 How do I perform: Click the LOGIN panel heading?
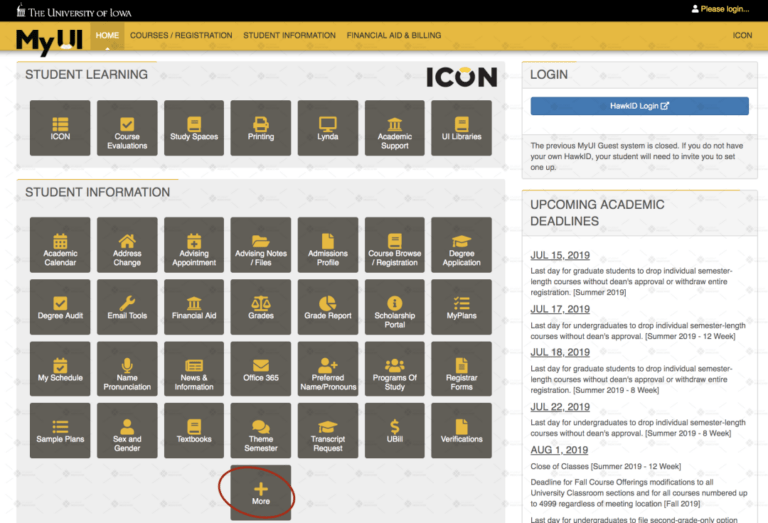point(549,74)
